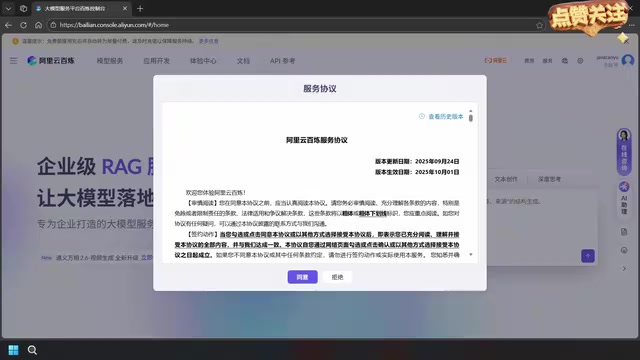Go to the browser home page icon
The image size is (640, 360).
pyautogui.click(x=38, y=25)
